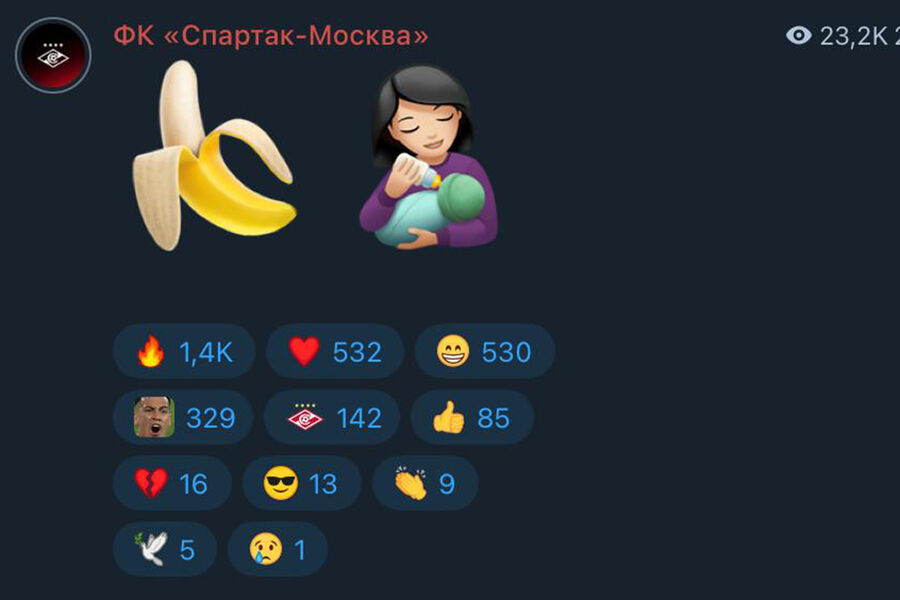Open the ФК «Спартак-Москва» channel name

click(271, 36)
